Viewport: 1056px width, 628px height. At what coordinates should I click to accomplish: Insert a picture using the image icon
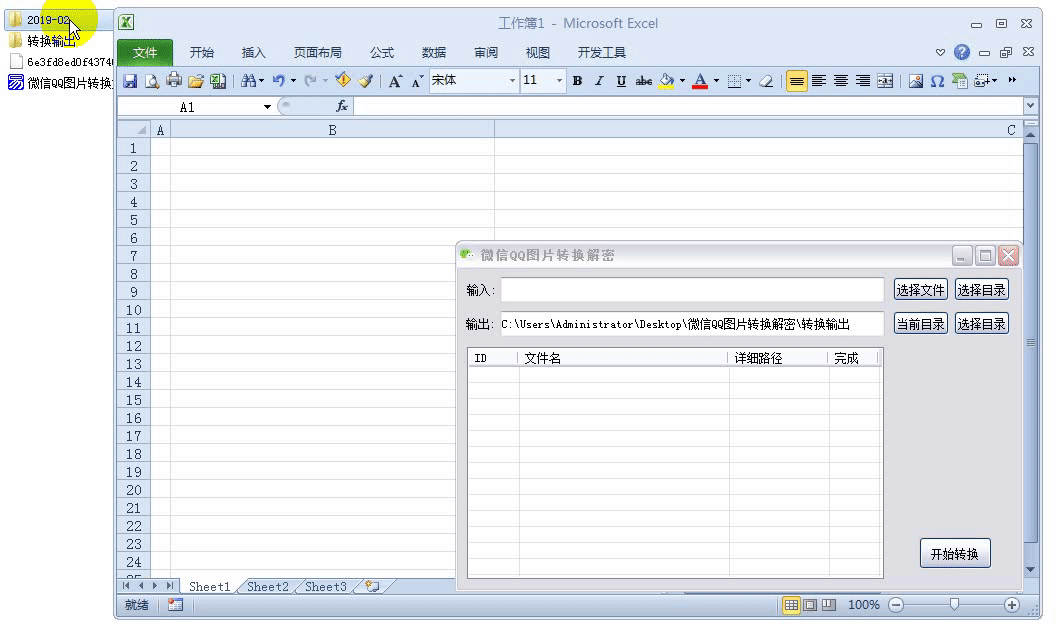pos(915,81)
